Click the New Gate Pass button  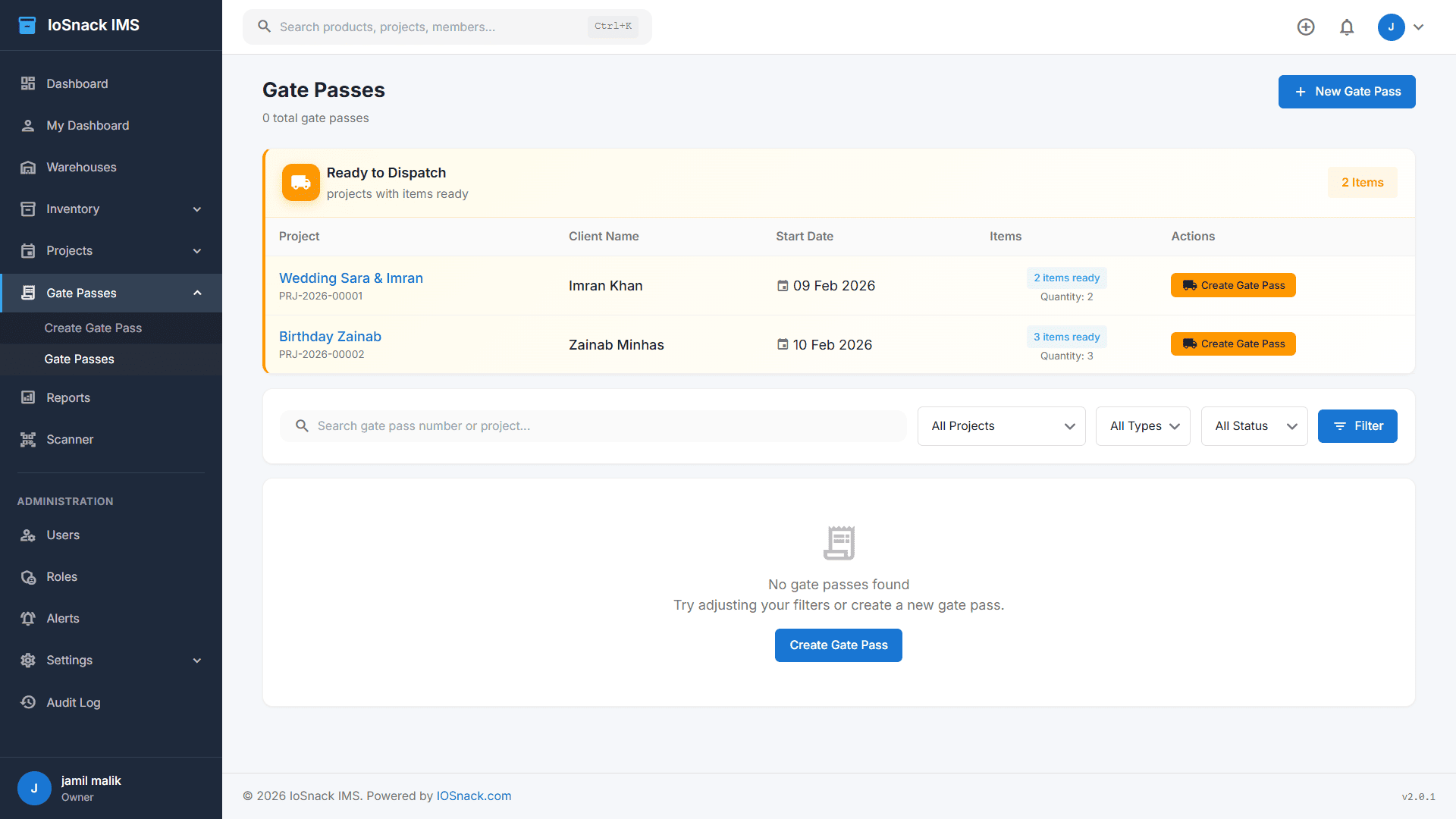coord(1347,92)
